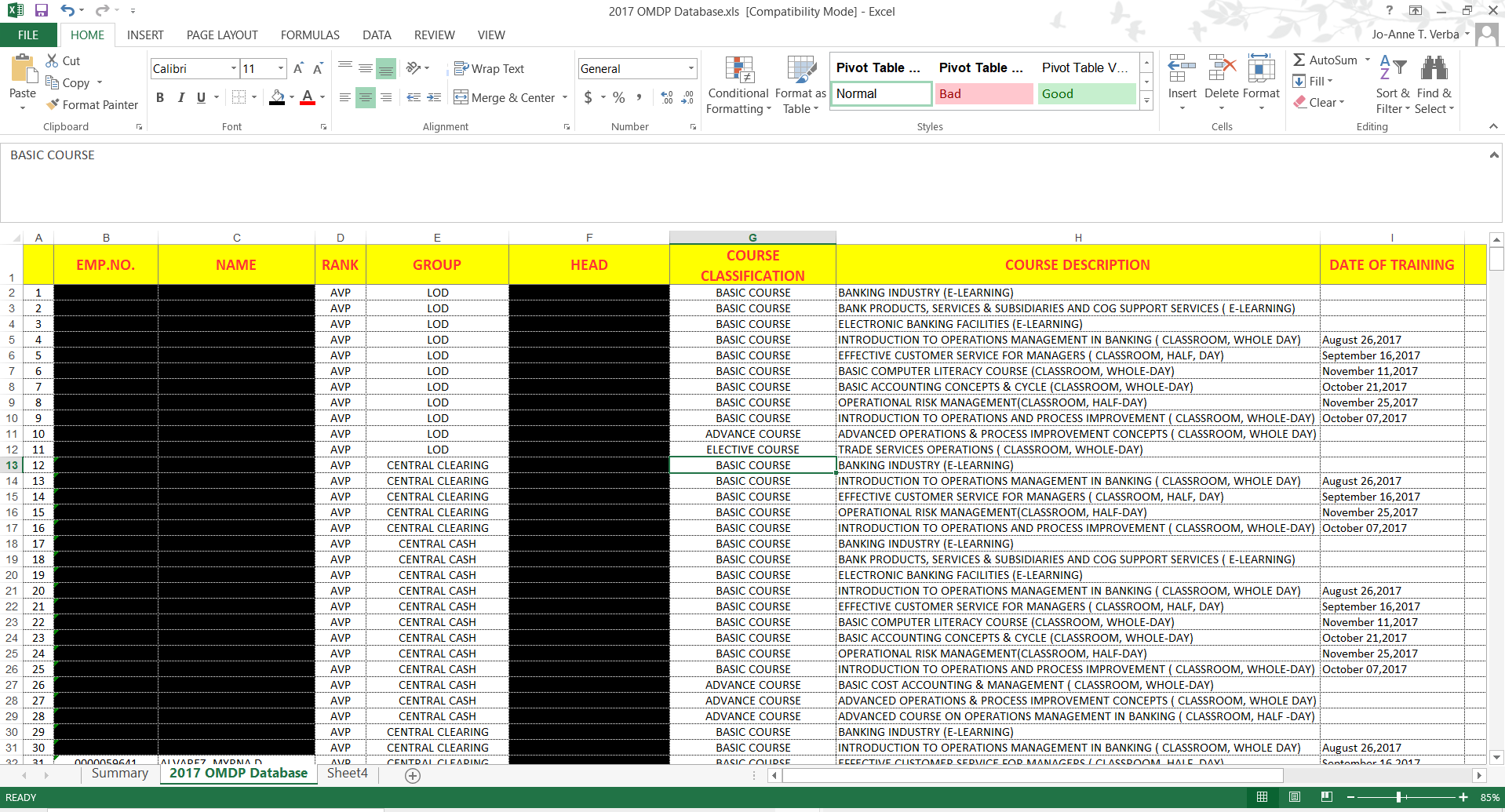Open the font size dropdown

pyautogui.click(x=281, y=68)
